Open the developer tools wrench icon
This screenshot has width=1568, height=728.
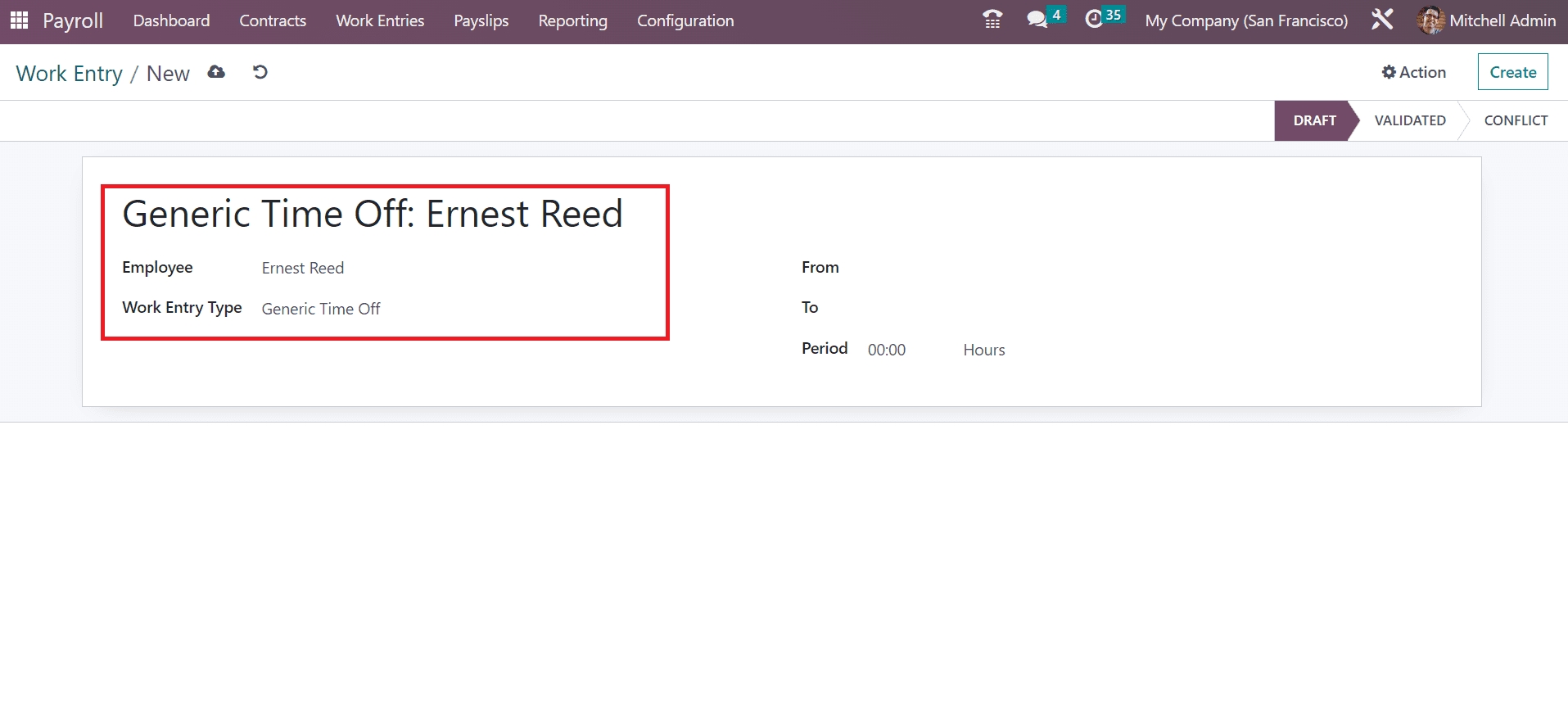[x=1382, y=20]
